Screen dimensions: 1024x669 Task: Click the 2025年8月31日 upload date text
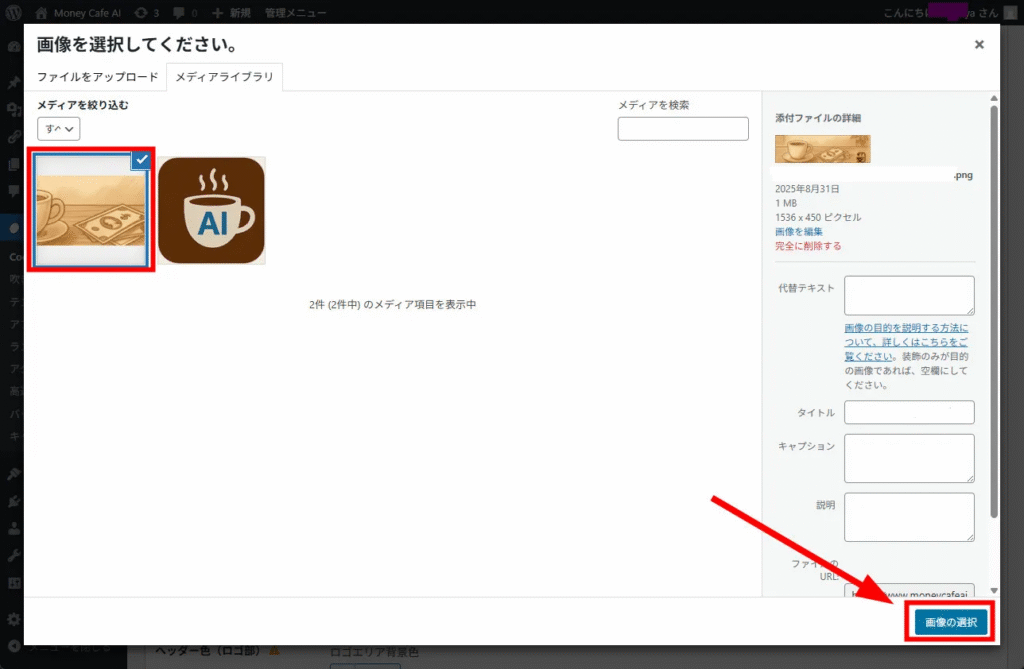pos(807,189)
